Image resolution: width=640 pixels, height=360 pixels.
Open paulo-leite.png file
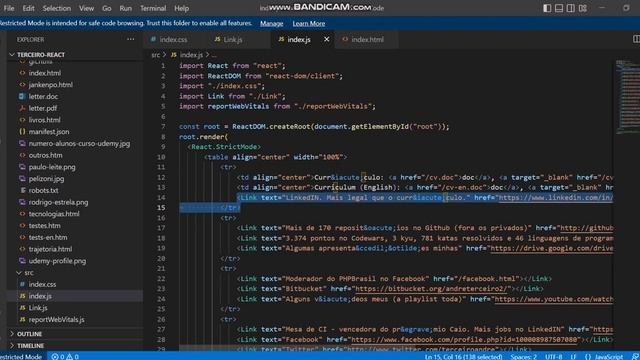click(52, 167)
